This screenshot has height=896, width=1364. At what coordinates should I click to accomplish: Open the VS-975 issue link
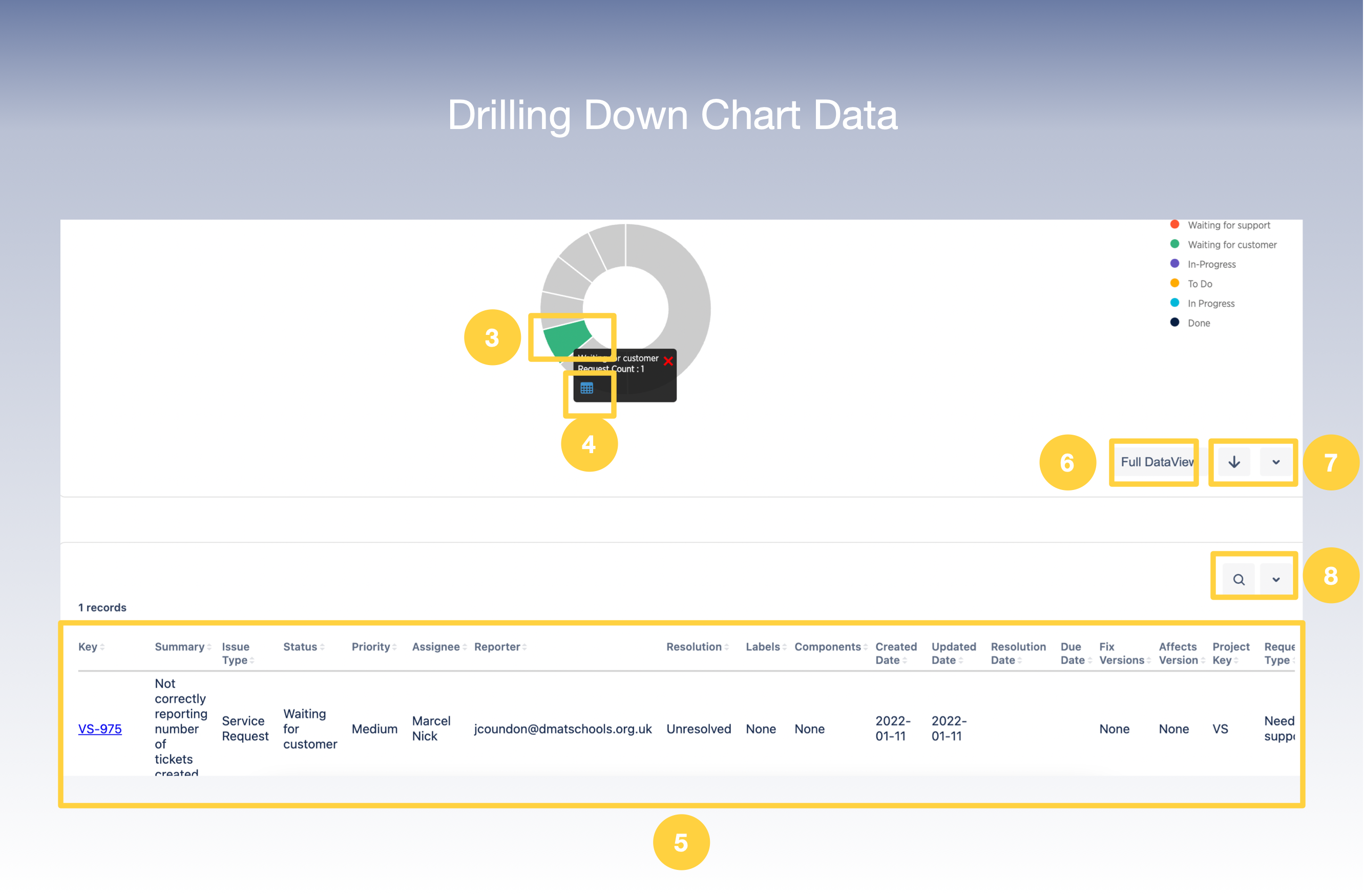click(100, 729)
